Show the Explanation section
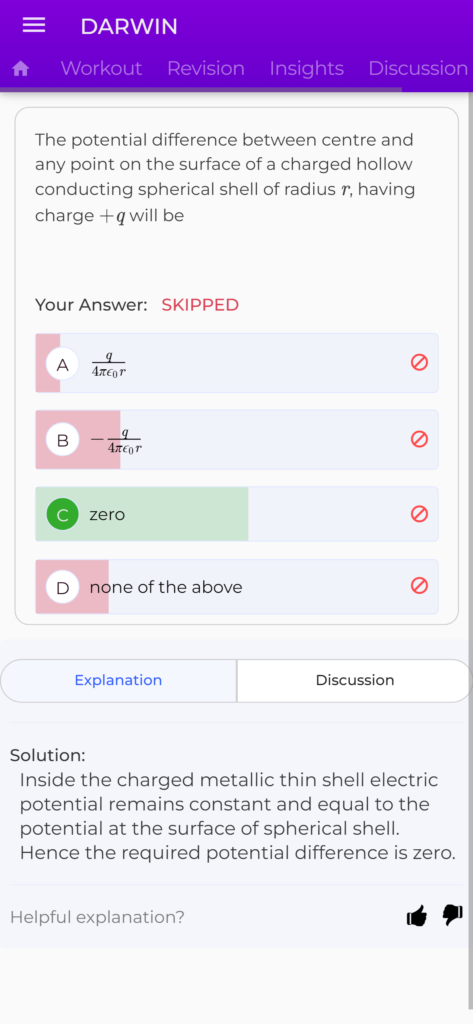The height and width of the screenshot is (1024, 473). [118, 680]
